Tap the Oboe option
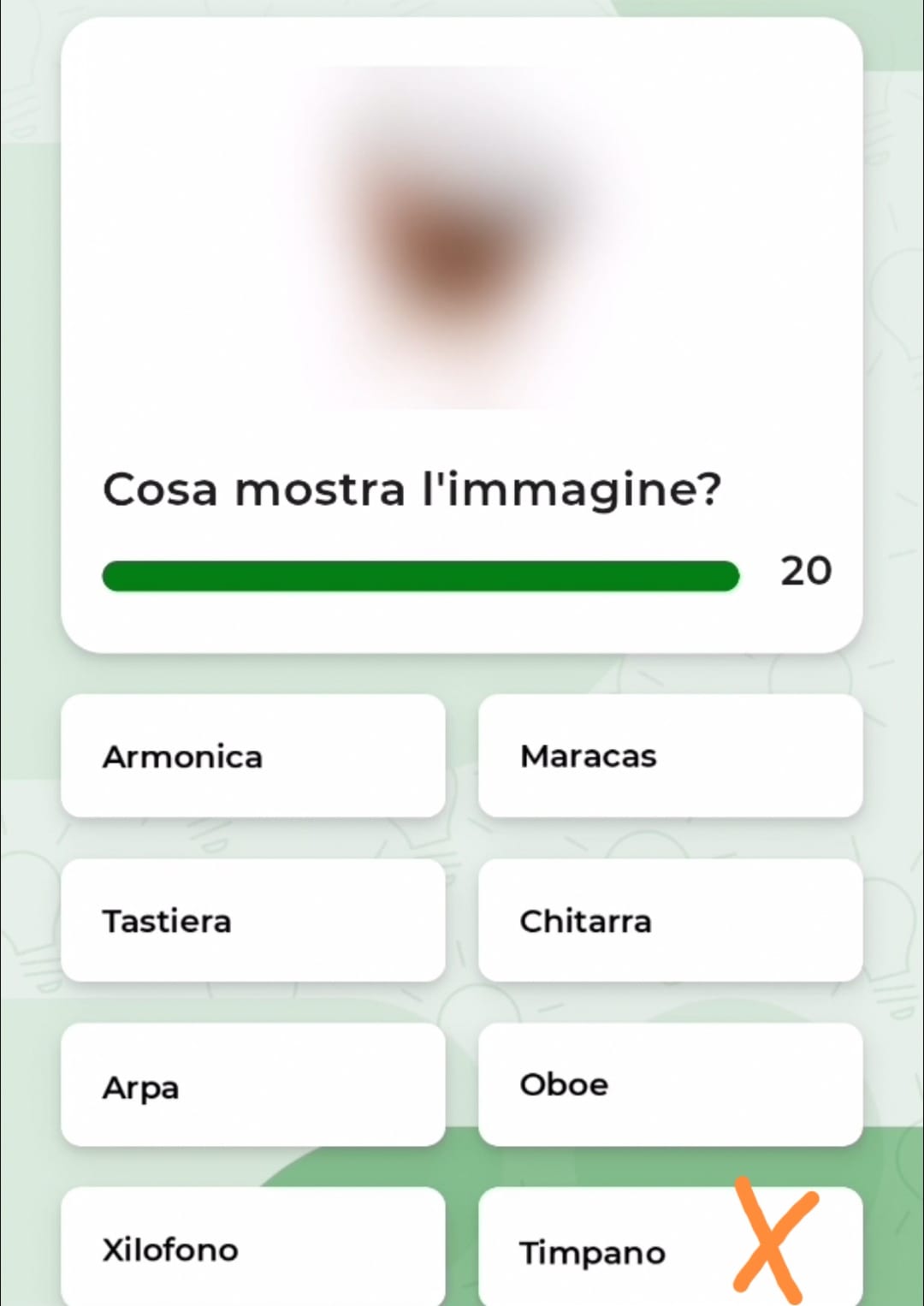This screenshot has height=1306, width=924. (x=670, y=1084)
